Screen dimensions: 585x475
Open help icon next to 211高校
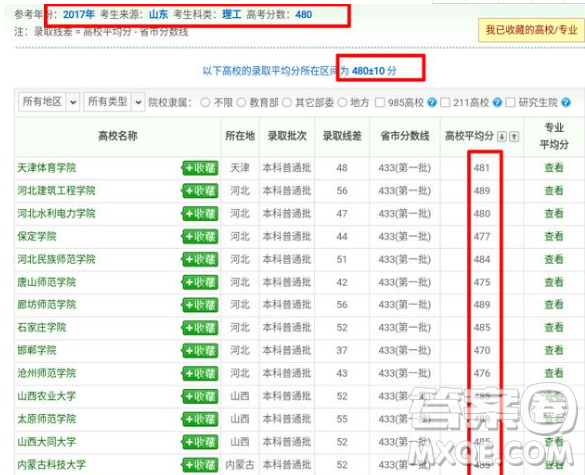(497, 102)
